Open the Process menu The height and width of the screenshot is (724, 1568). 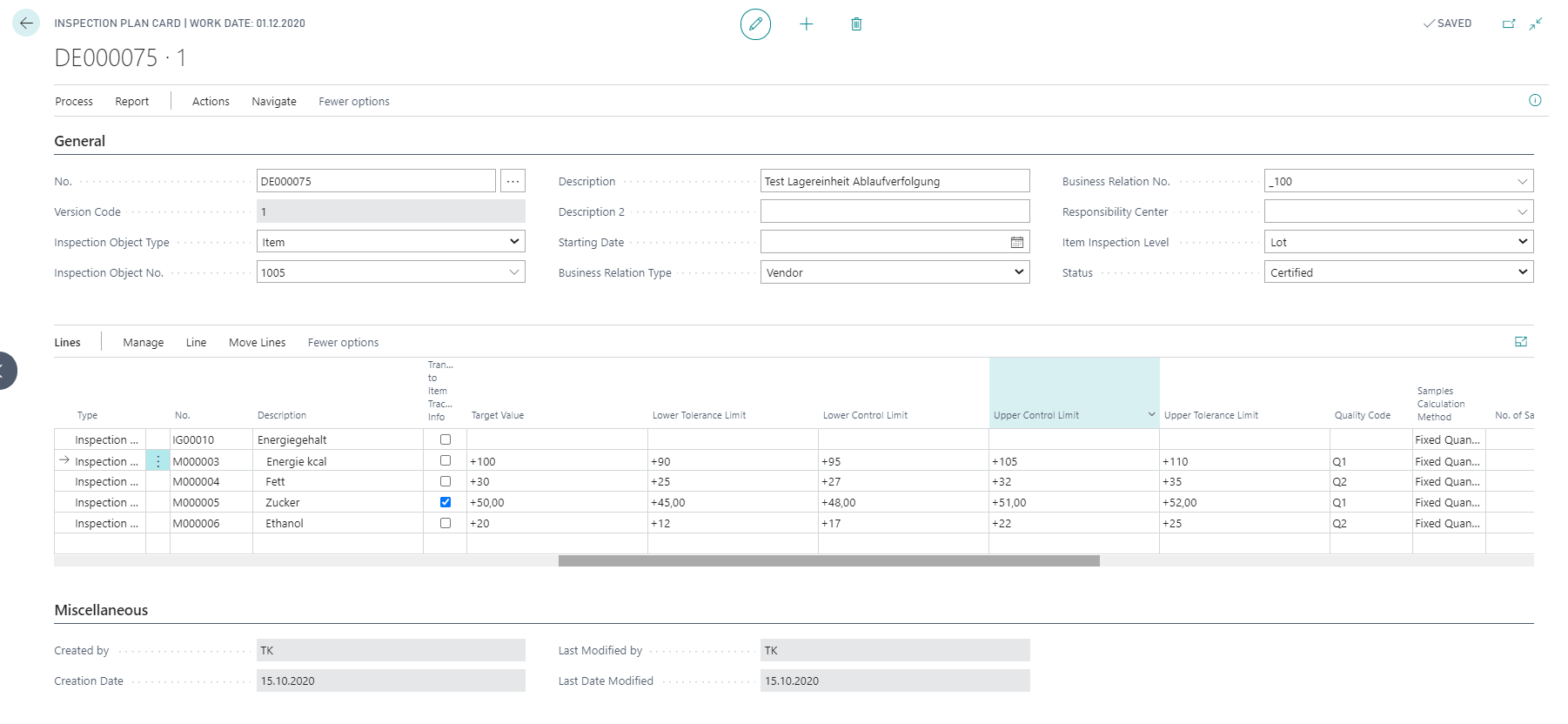point(74,101)
